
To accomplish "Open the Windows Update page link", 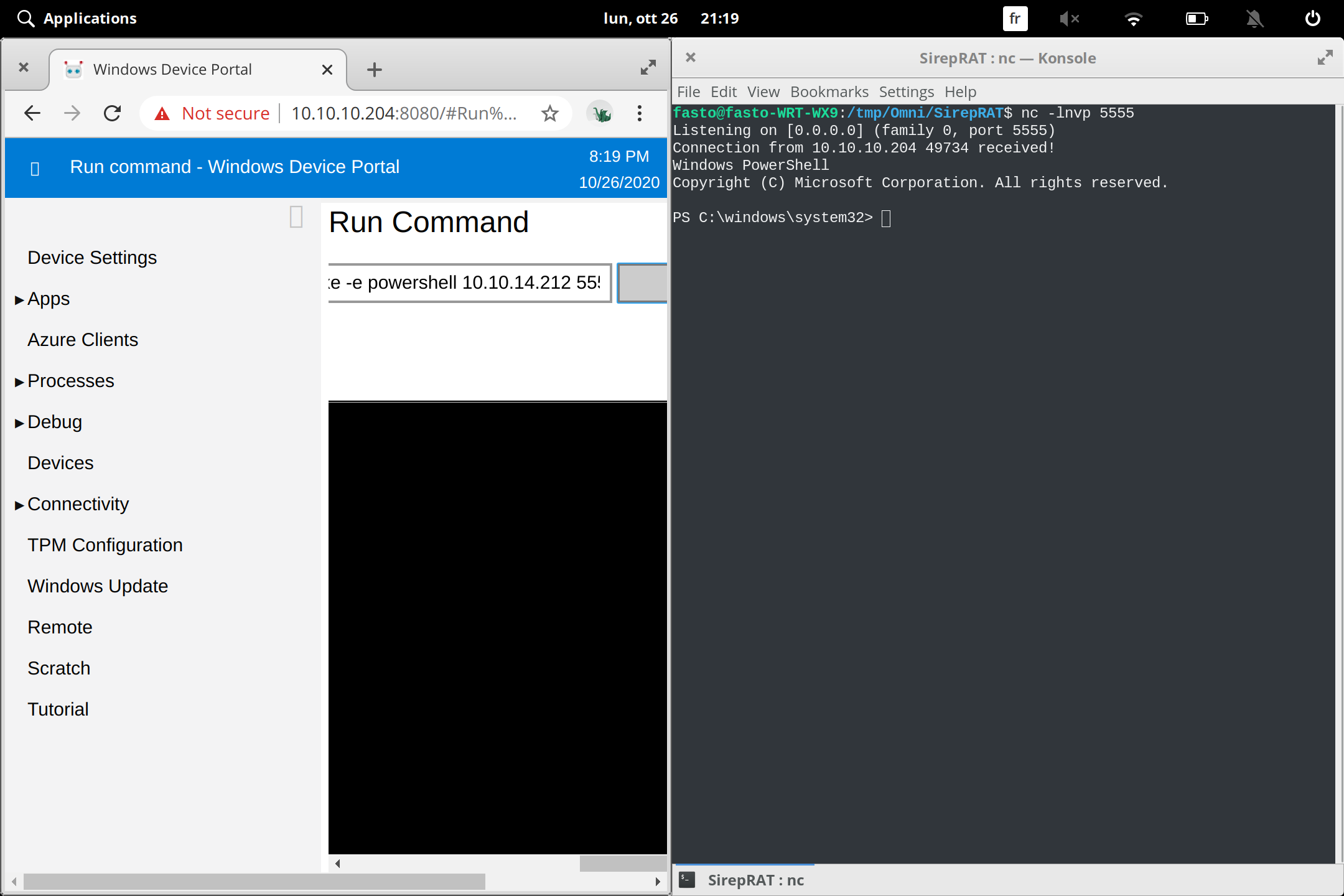I will [x=98, y=586].
